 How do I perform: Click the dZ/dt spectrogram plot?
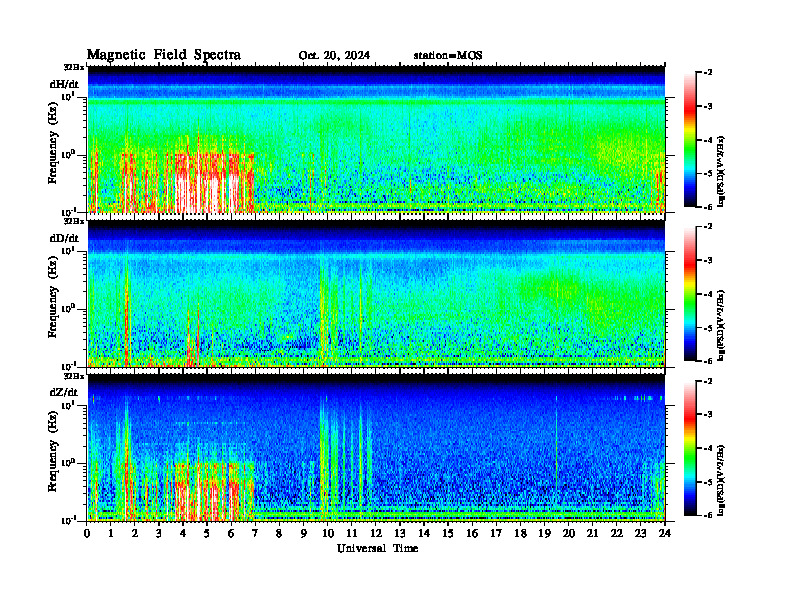pyautogui.click(x=376, y=448)
